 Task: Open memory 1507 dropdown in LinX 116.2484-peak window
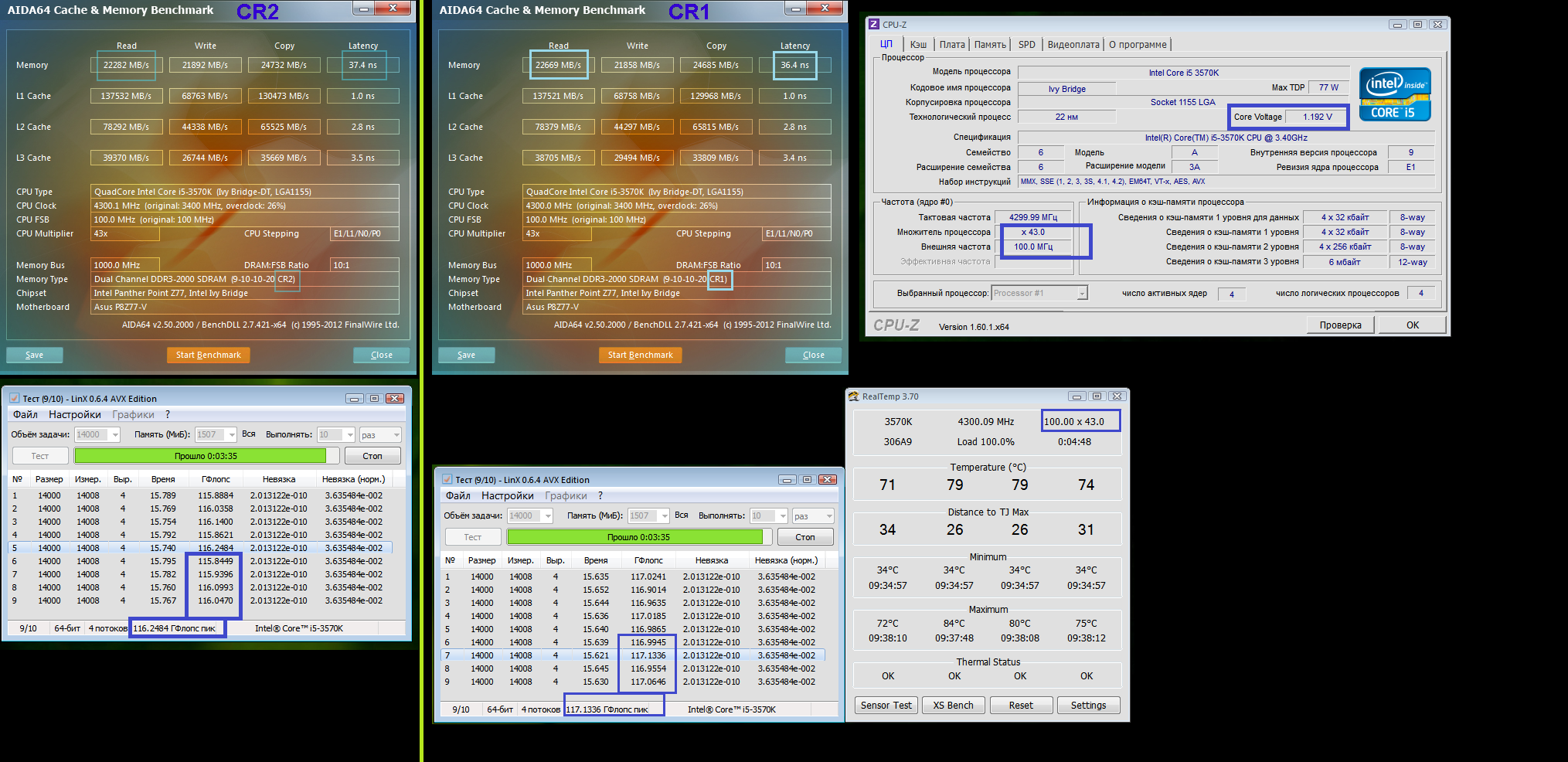(x=231, y=434)
